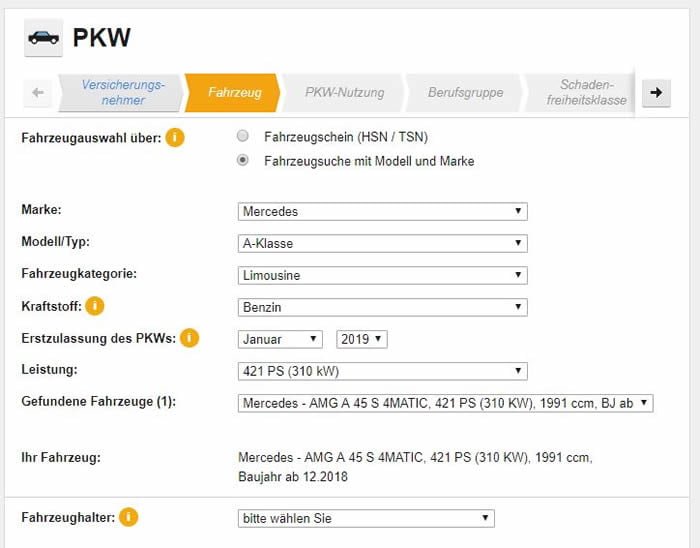
Task: Click the PKW car icon
Action: [x=43, y=37]
